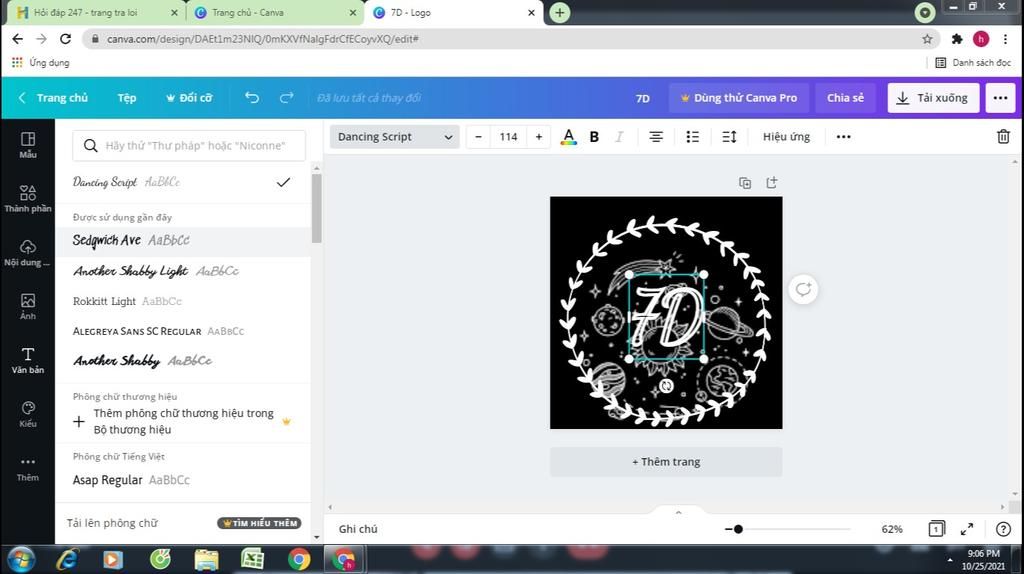Open a new browser tab

[x=560, y=12]
